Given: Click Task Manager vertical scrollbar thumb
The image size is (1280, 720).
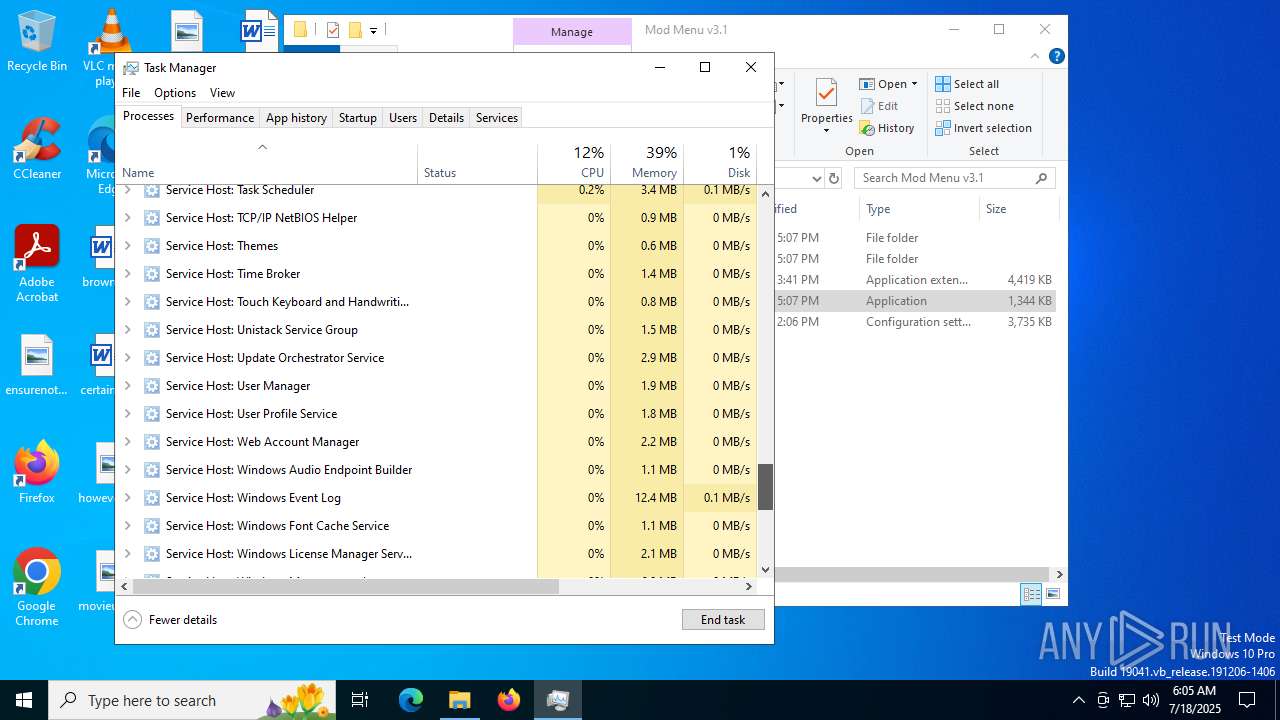Looking at the screenshot, I should (765, 487).
